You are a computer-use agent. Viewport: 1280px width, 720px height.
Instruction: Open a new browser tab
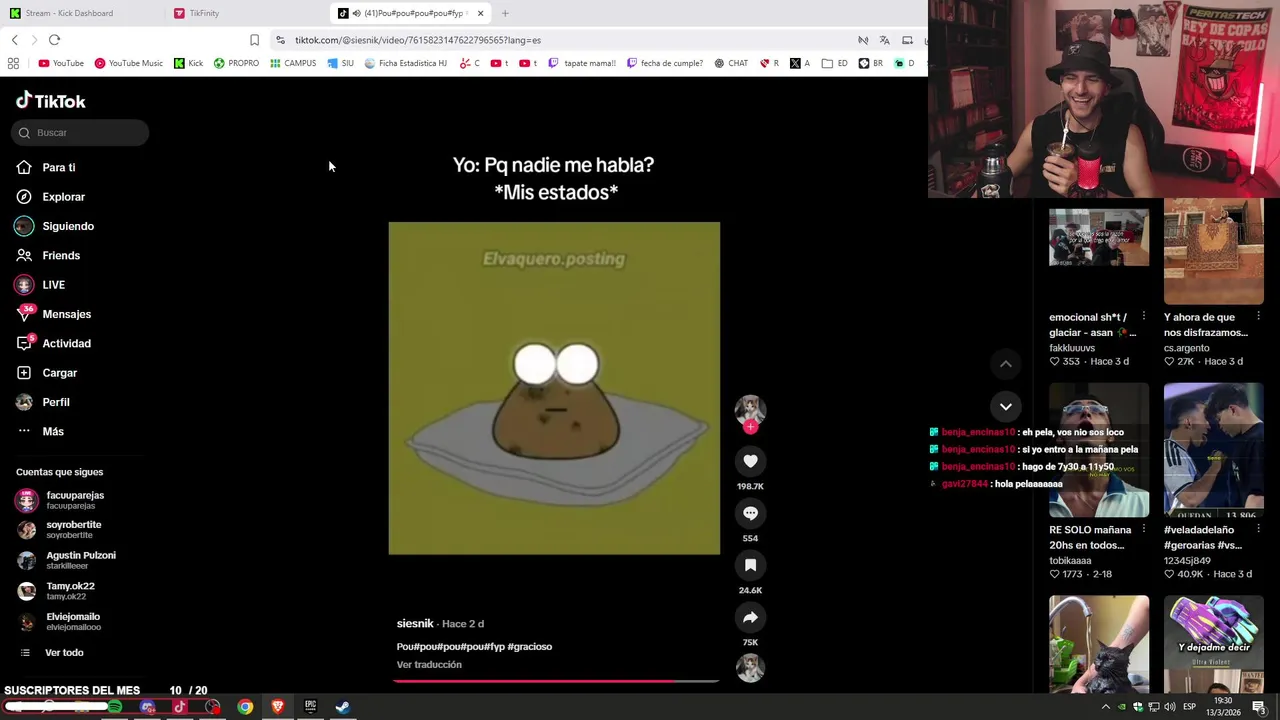505,13
